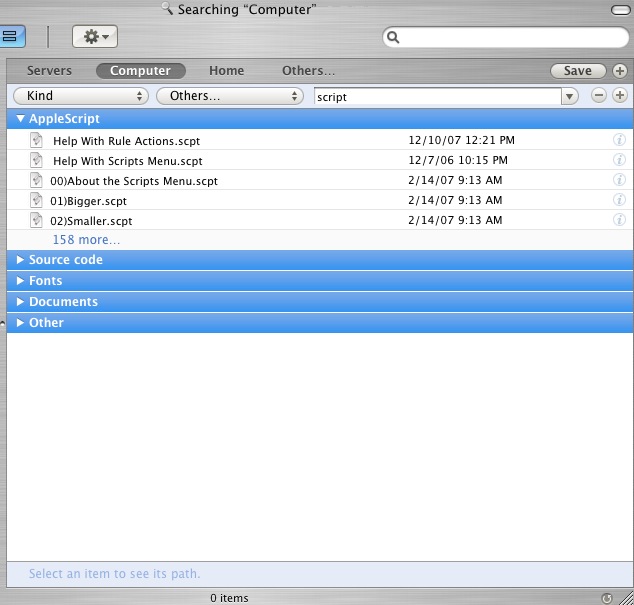
Task: Click 'Select an item to see its path.'
Action: click(114, 574)
